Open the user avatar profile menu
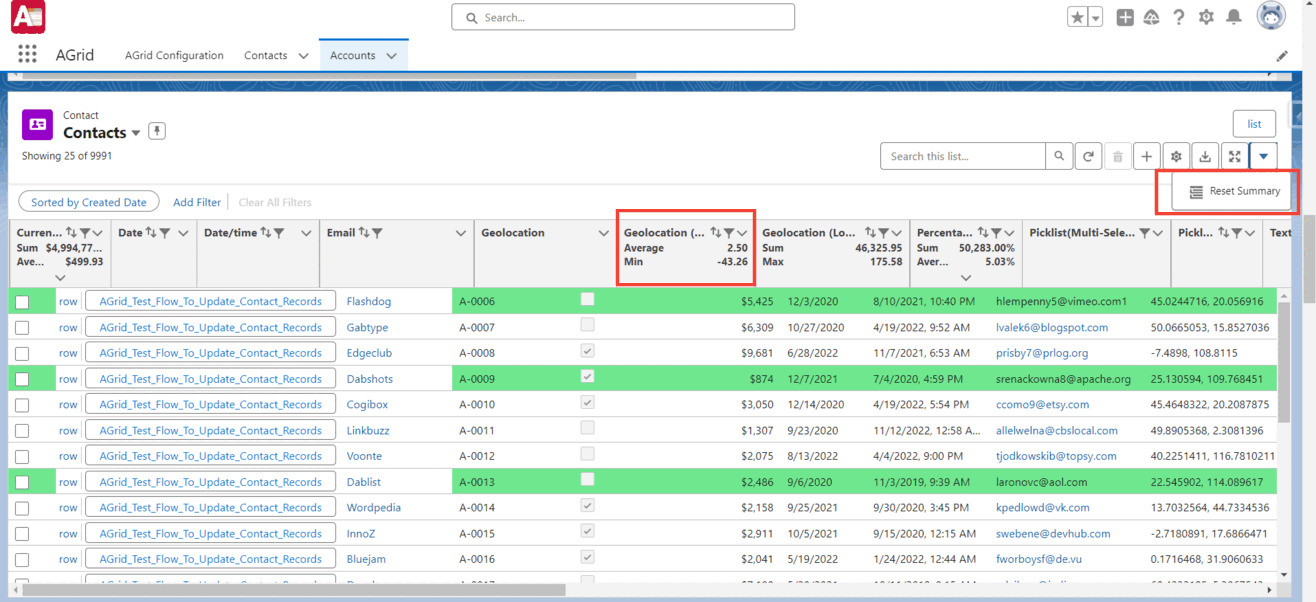1316x602 pixels. 1271,17
